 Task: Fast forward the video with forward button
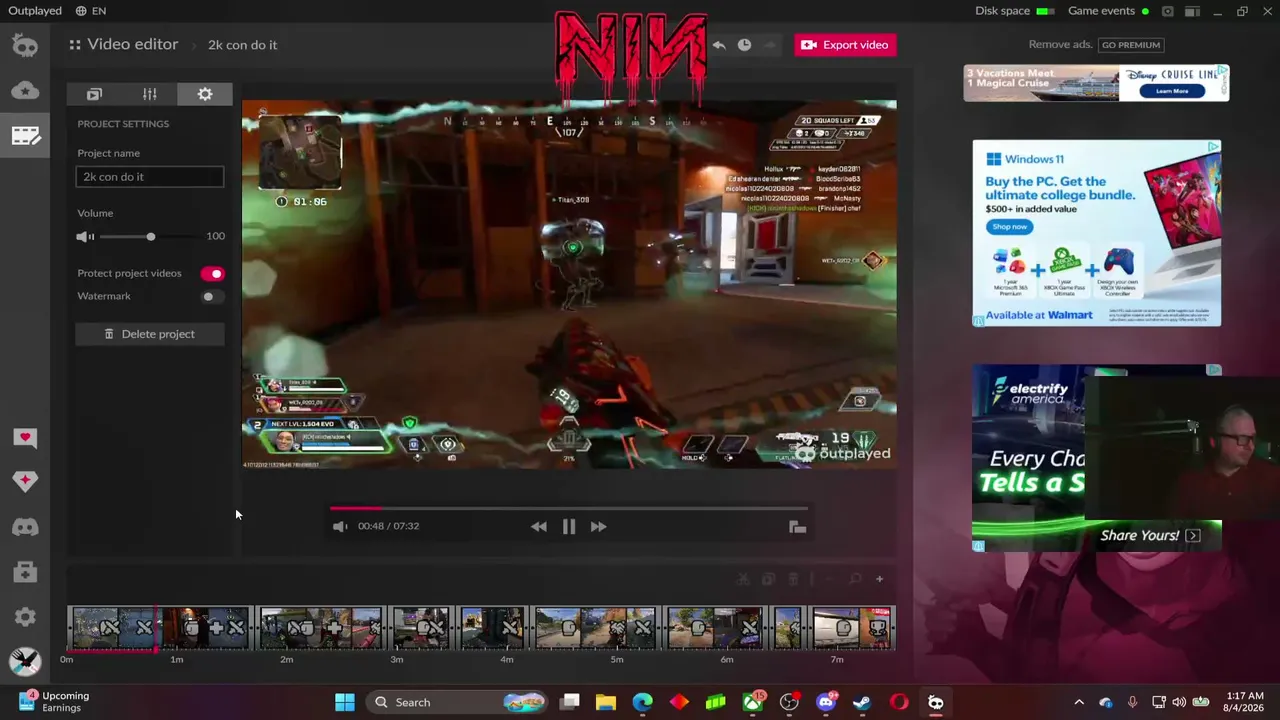click(x=598, y=527)
